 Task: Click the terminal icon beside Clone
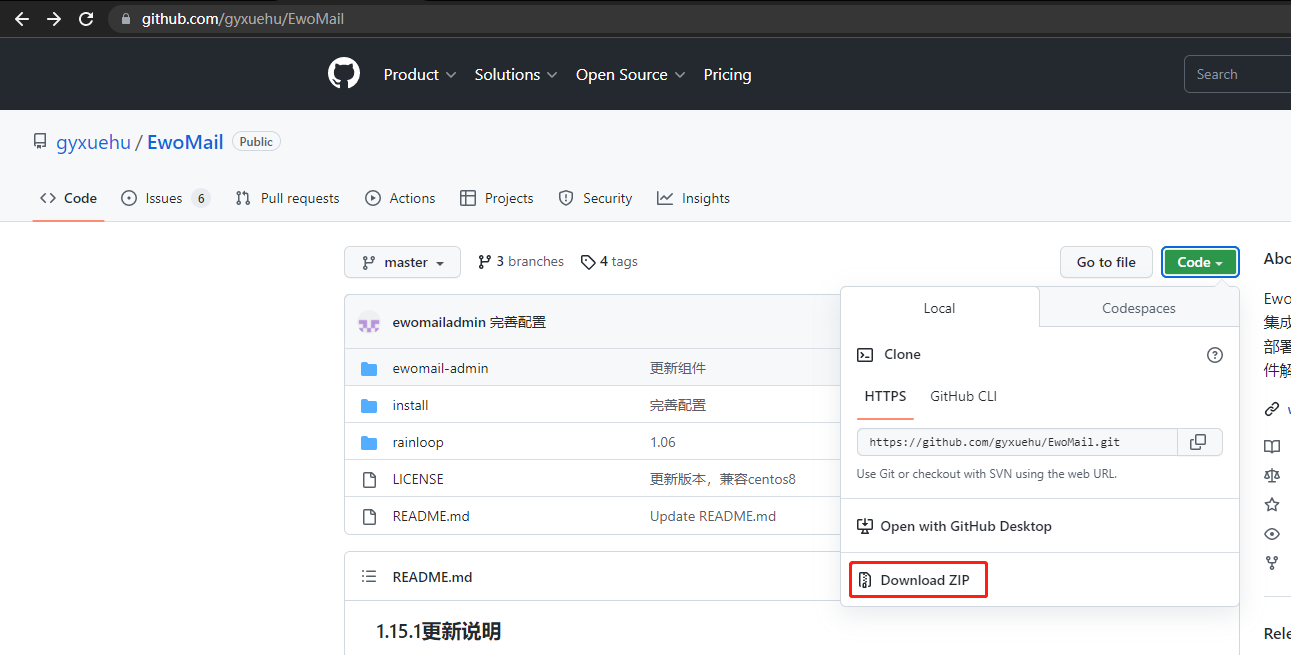pos(866,355)
